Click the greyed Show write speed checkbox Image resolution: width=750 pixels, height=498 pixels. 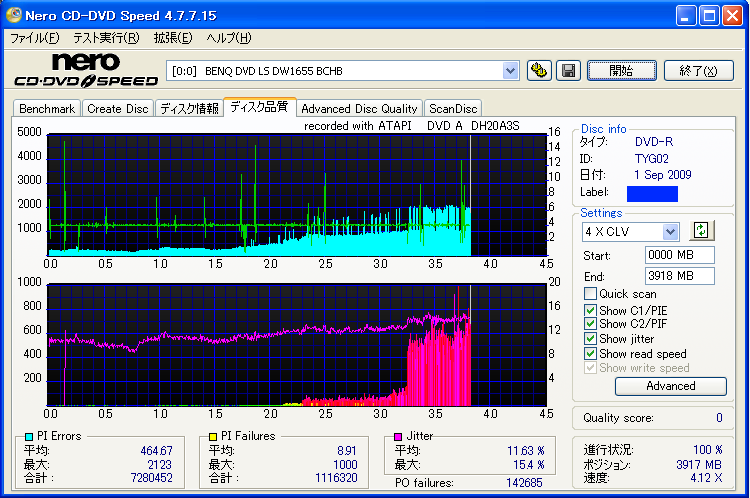590,367
